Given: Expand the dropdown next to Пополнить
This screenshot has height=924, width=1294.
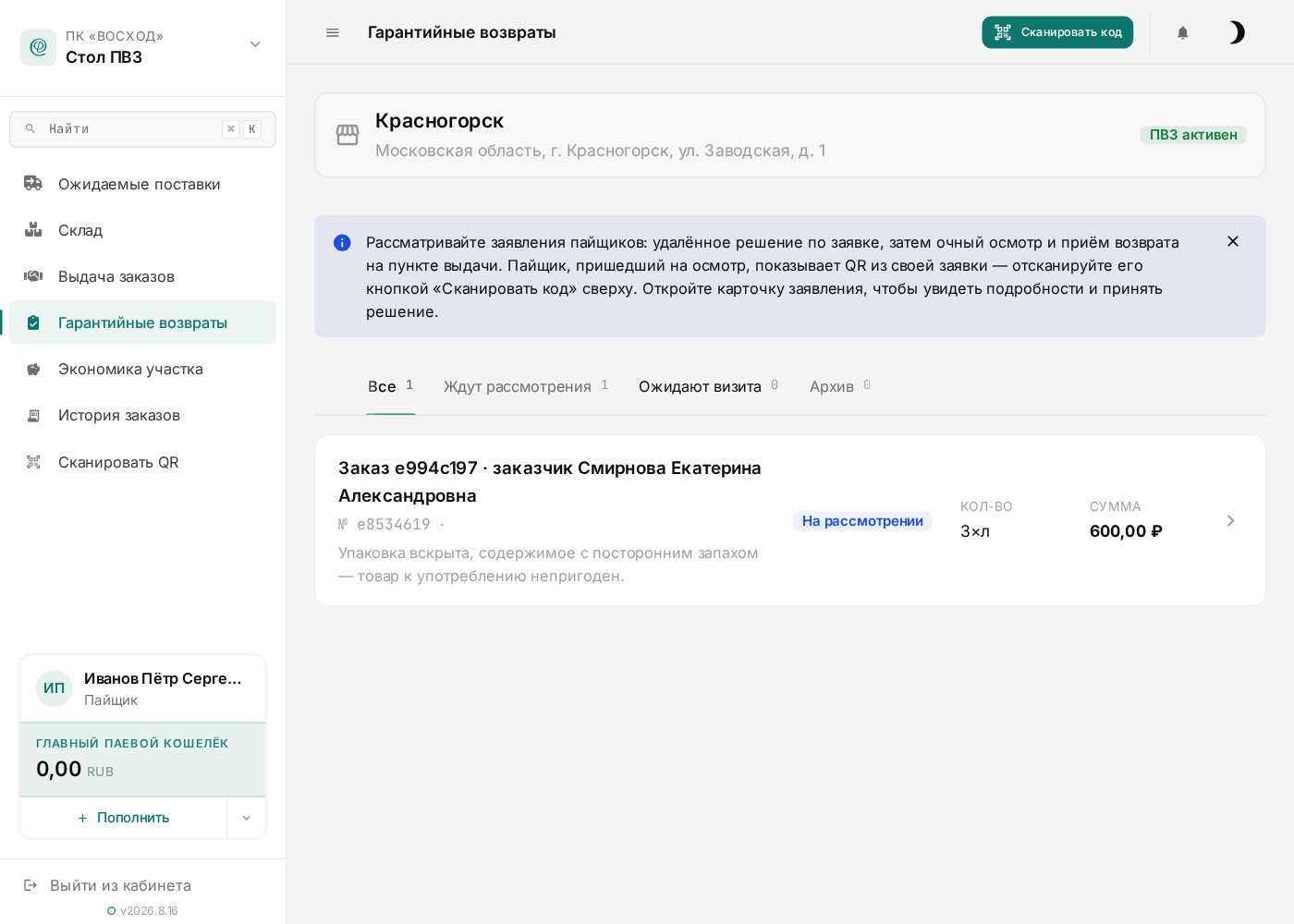Looking at the screenshot, I should pos(247,818).
